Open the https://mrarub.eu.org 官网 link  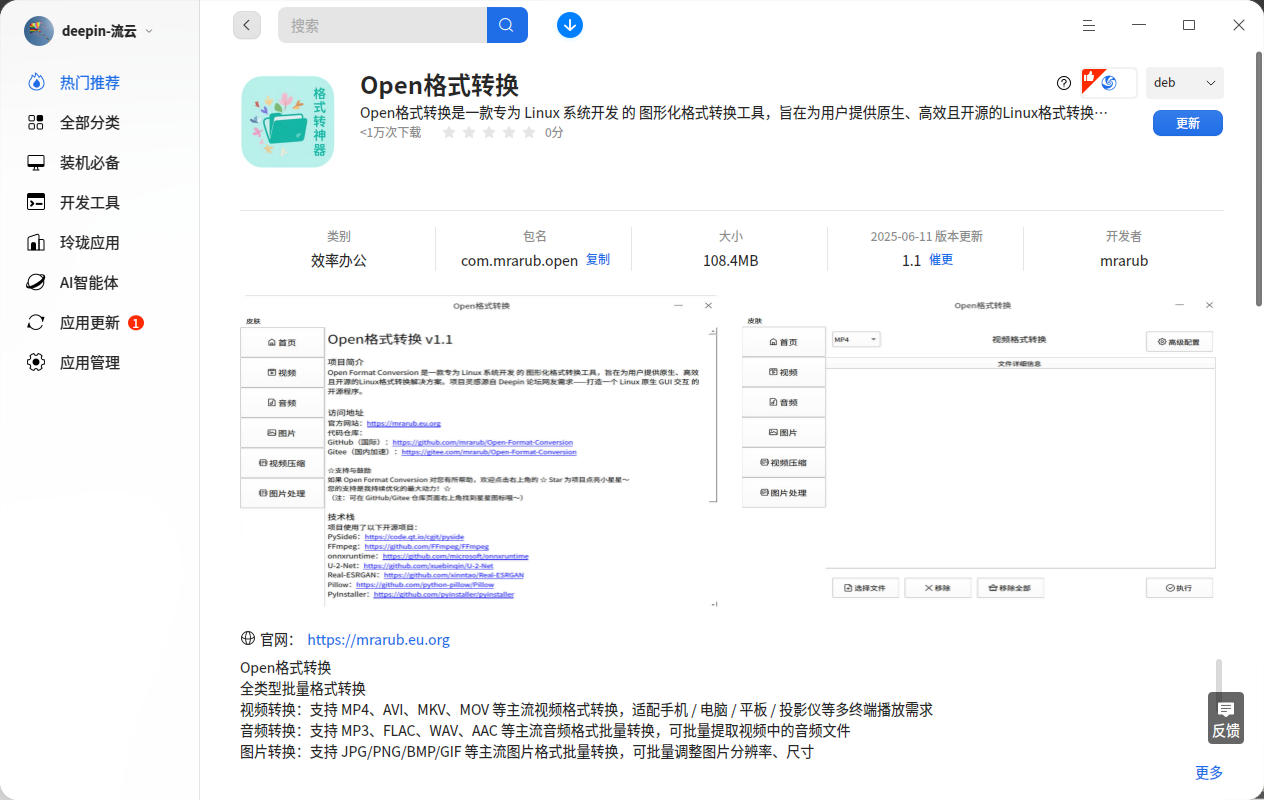coord(379,640)
